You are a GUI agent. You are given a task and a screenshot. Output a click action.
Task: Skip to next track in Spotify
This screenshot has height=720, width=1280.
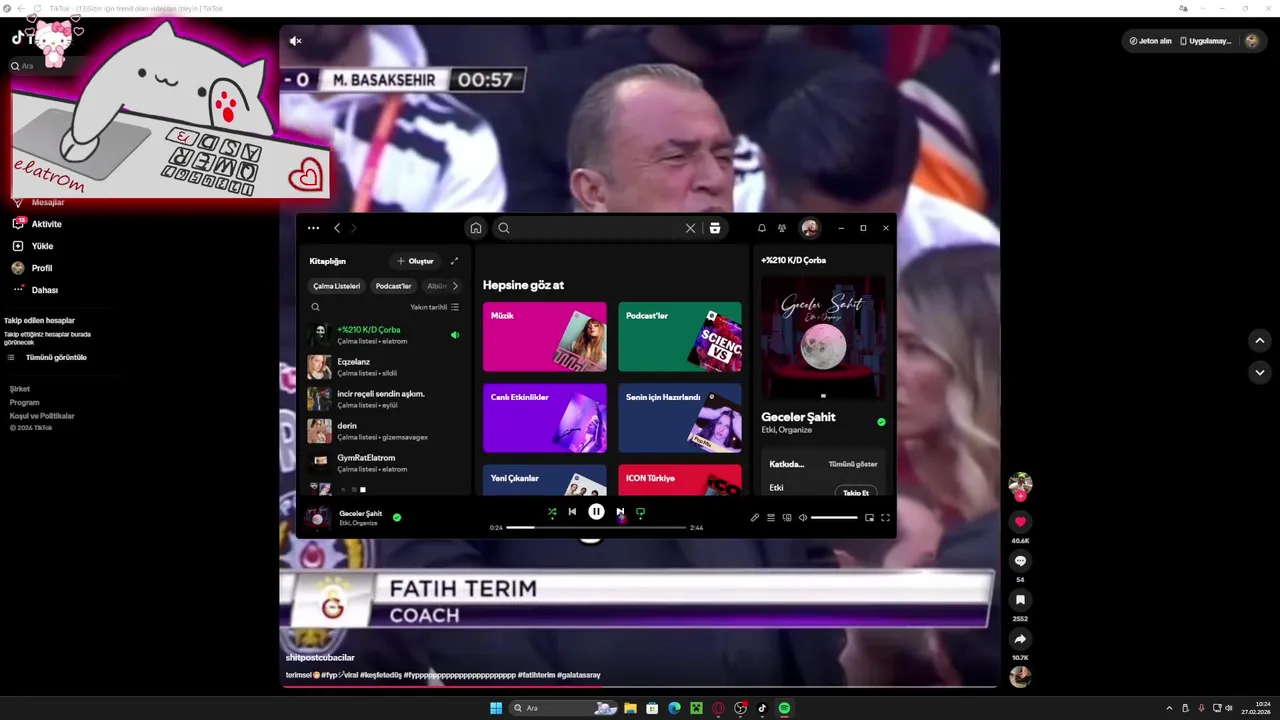click(x=620, y=512)
